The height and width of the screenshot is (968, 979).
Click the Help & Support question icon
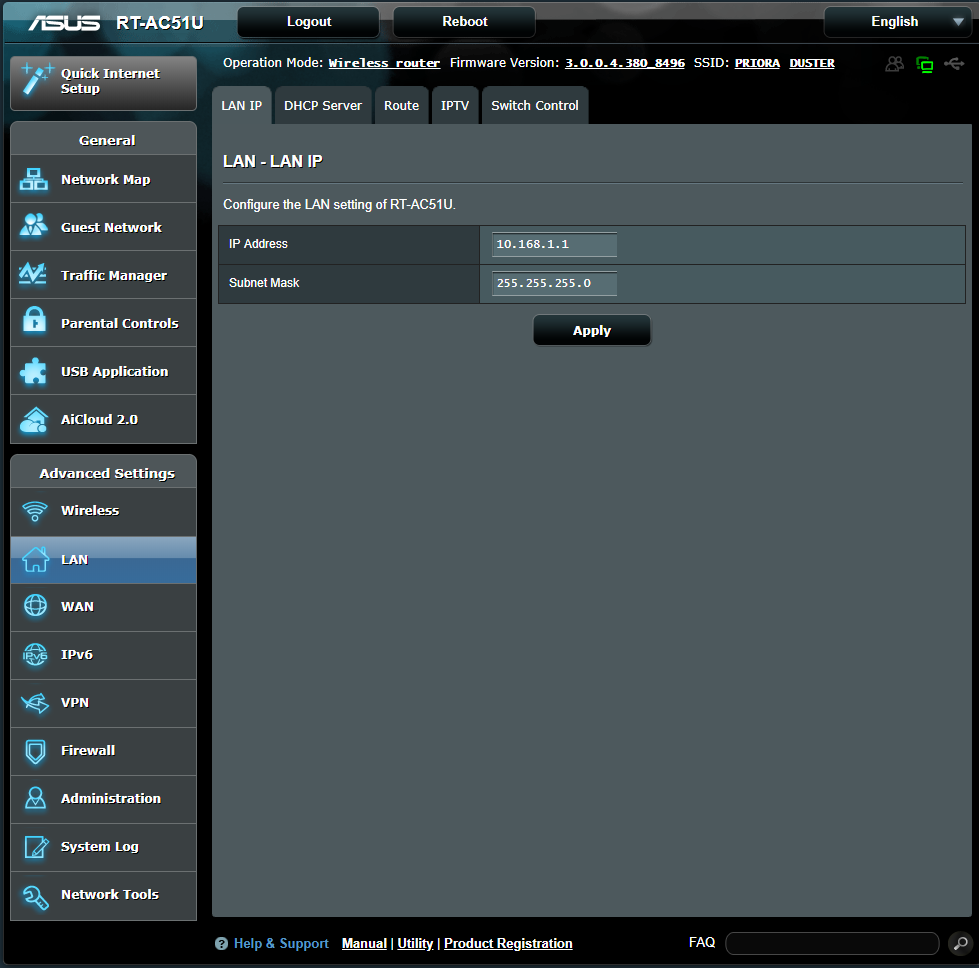221,944
